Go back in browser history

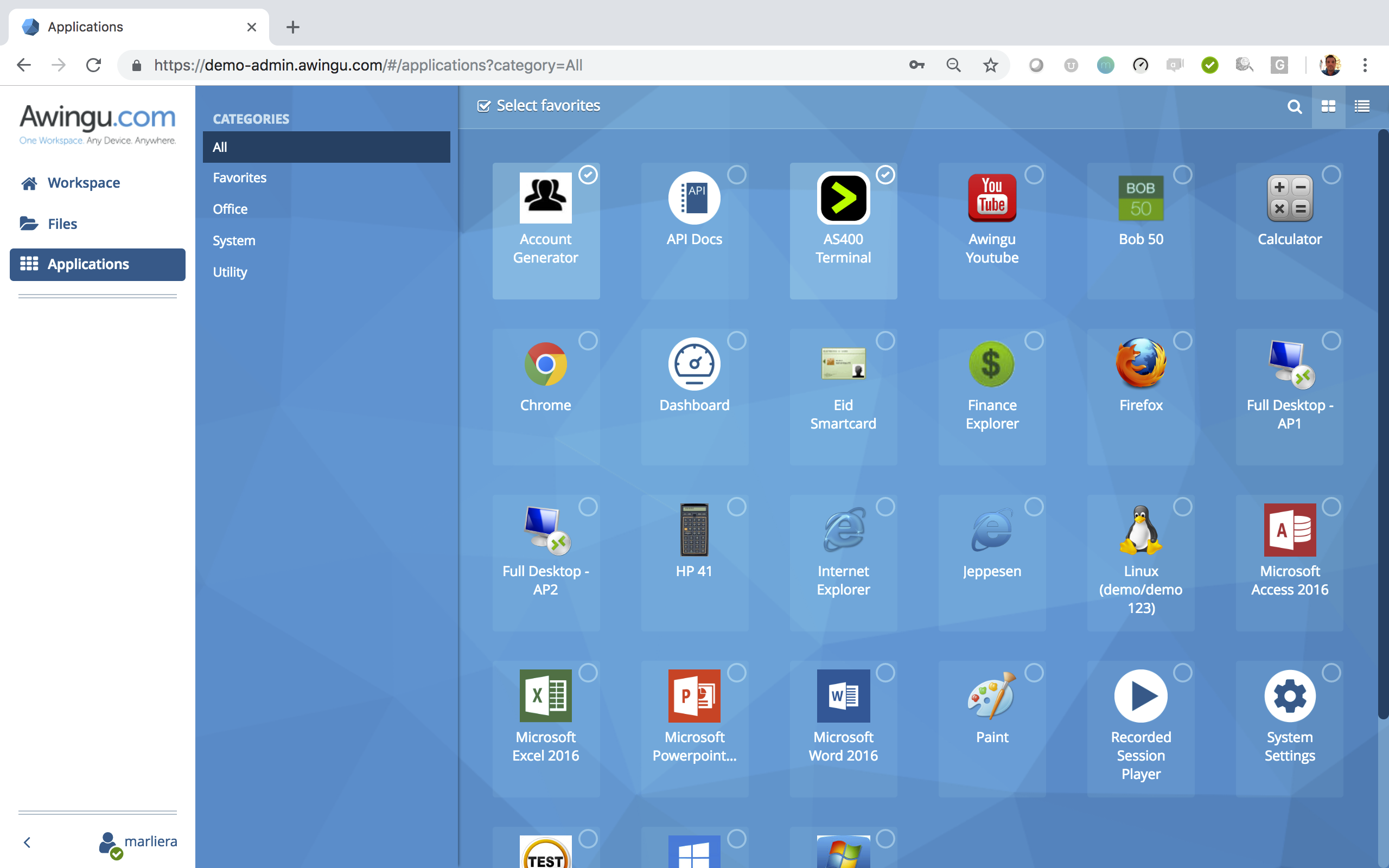[23, 65]
